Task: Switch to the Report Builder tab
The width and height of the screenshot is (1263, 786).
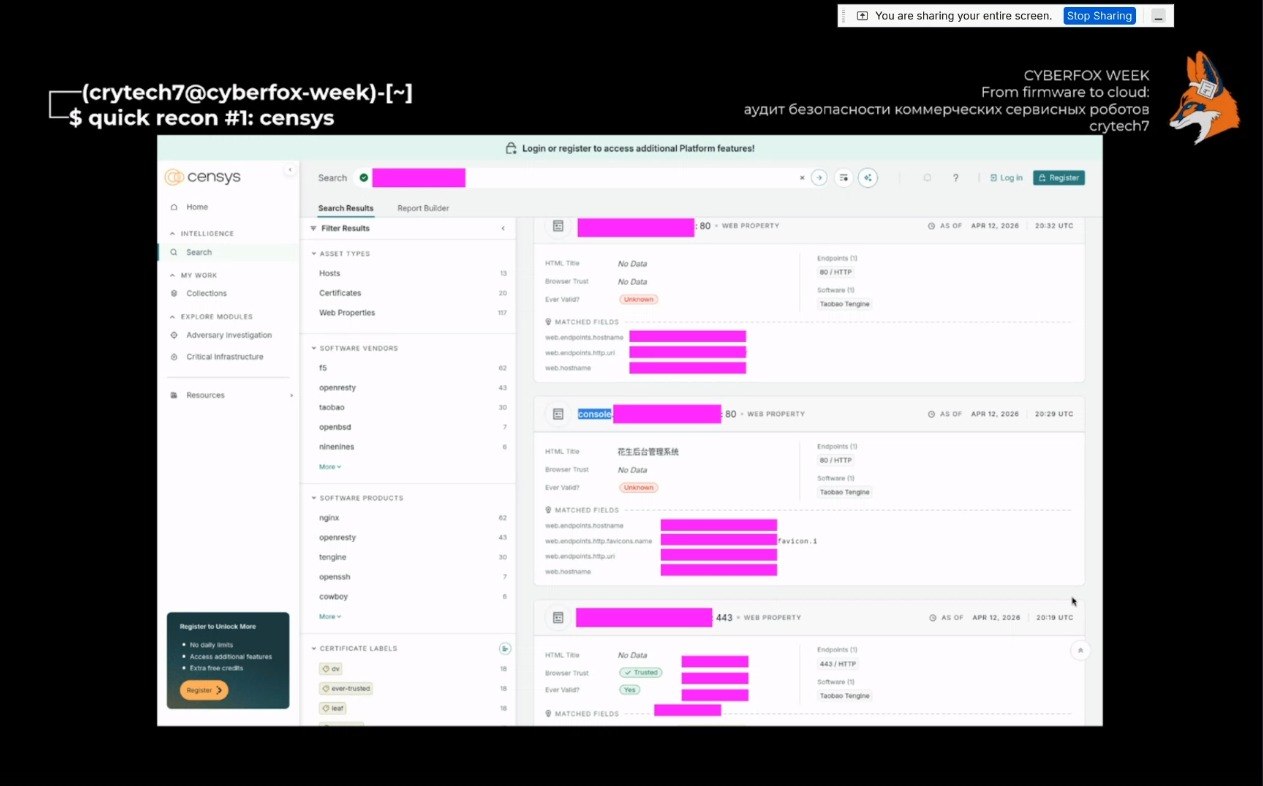Action: pos(423,208)
